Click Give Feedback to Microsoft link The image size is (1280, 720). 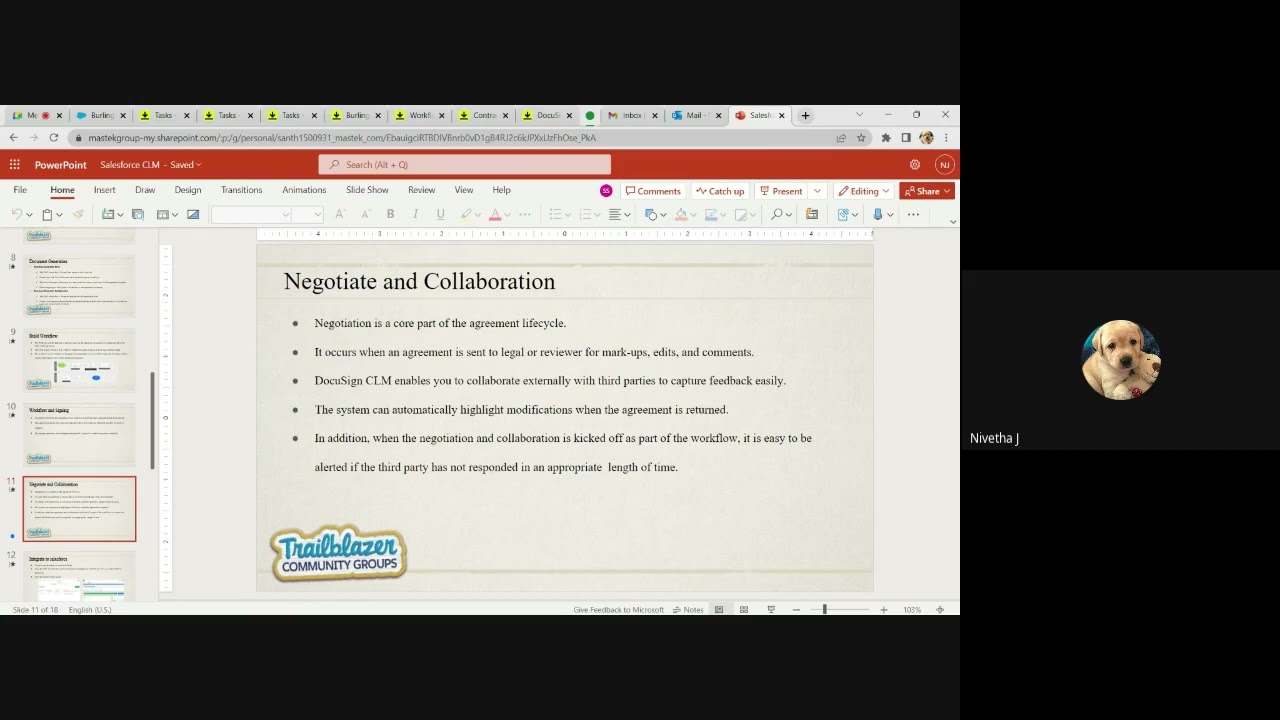(x=618, y=609)
